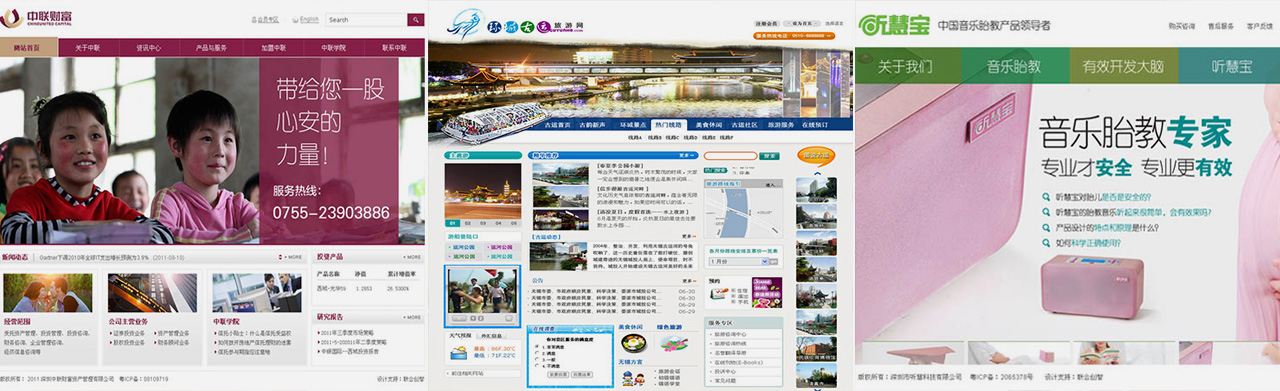Click the orange round badge beside search
The image size is (1280, 391).
816,156
